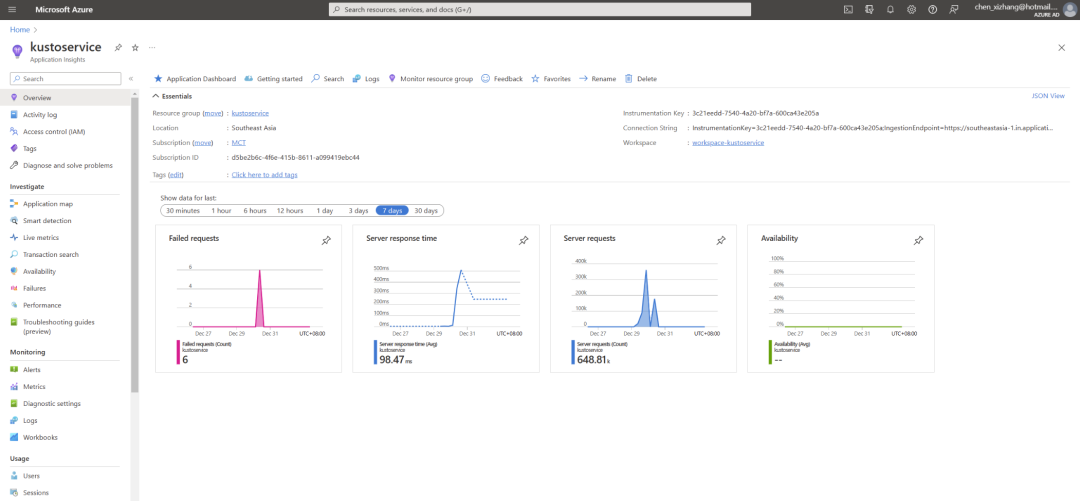Open Application Dashboard from toolbar

[x=195, y=79]
